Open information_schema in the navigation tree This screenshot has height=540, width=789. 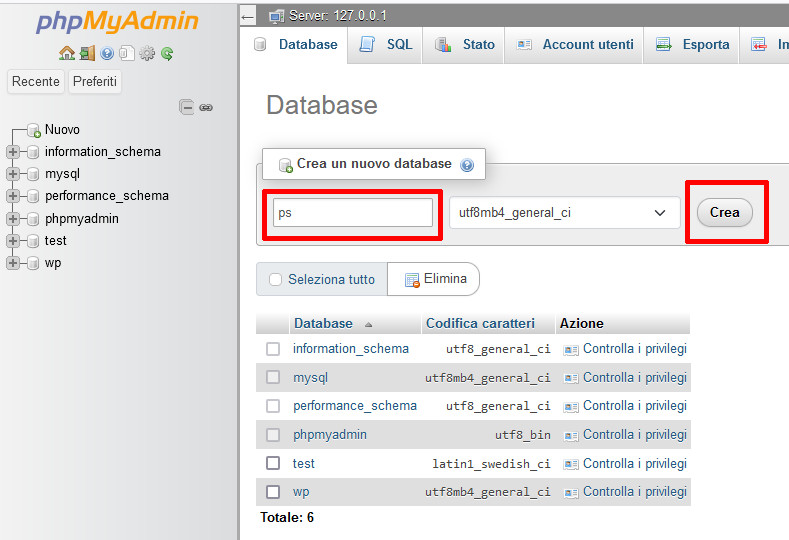pos(103,152)
